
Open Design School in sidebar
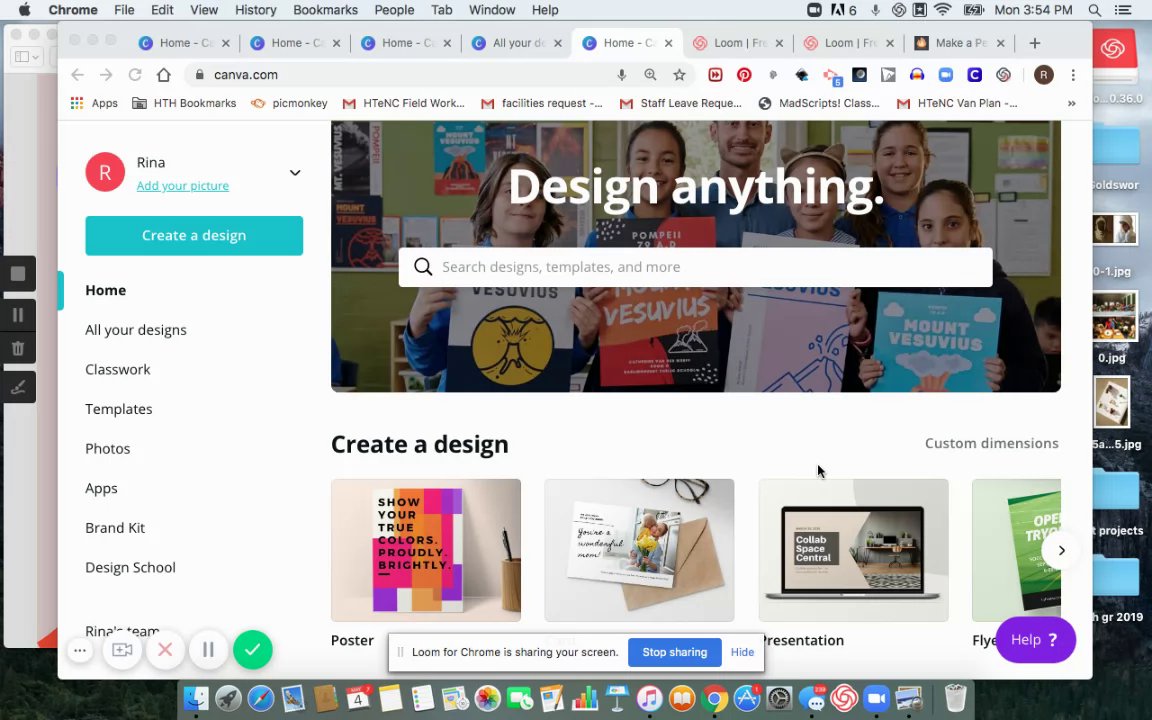tap(130, 568)
